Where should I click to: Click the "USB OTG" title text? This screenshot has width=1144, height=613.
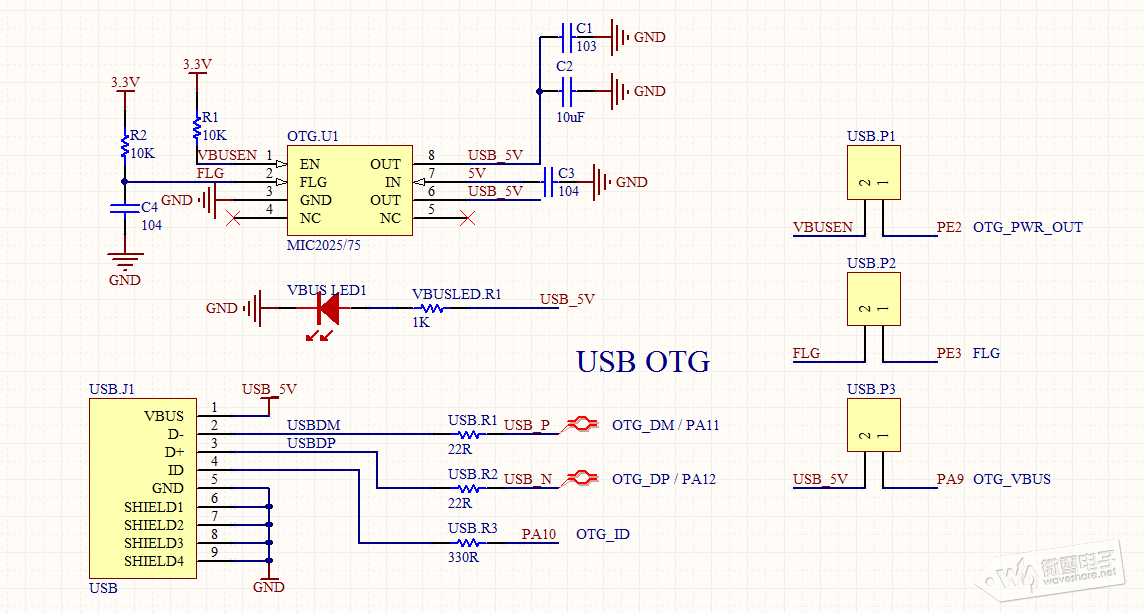click(643, 362)
